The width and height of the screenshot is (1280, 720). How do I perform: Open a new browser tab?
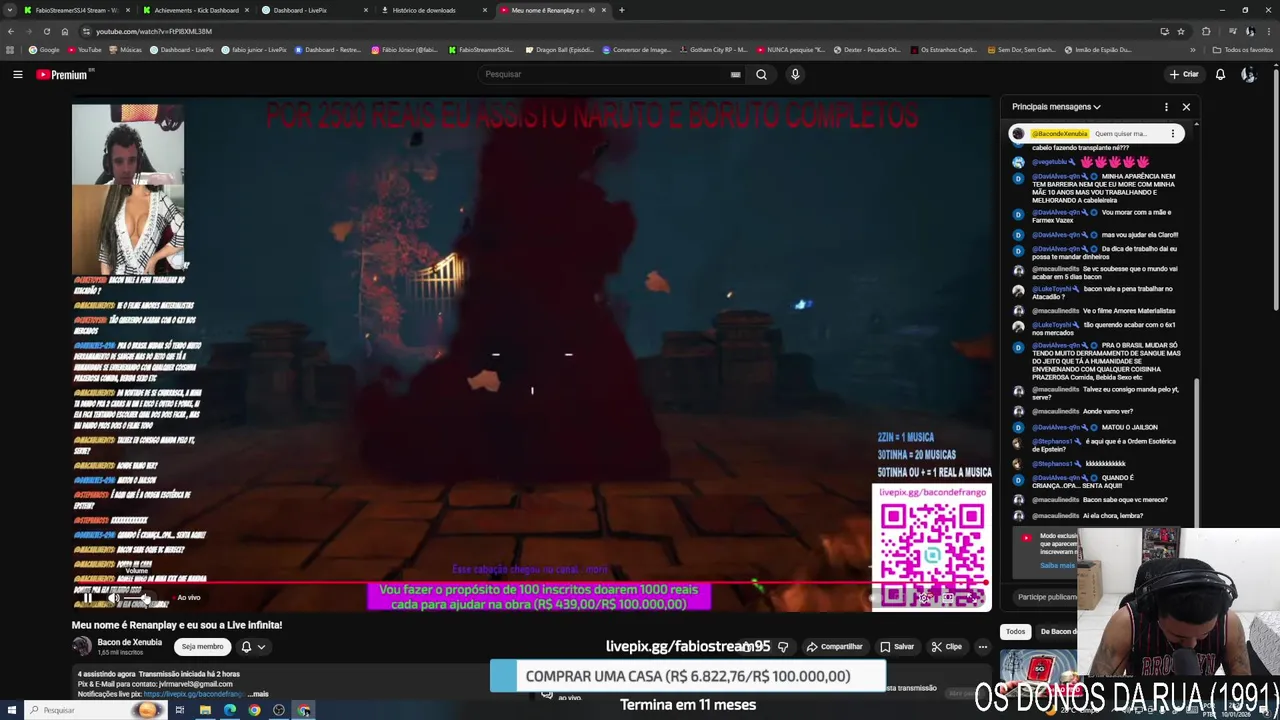(621, 10)
